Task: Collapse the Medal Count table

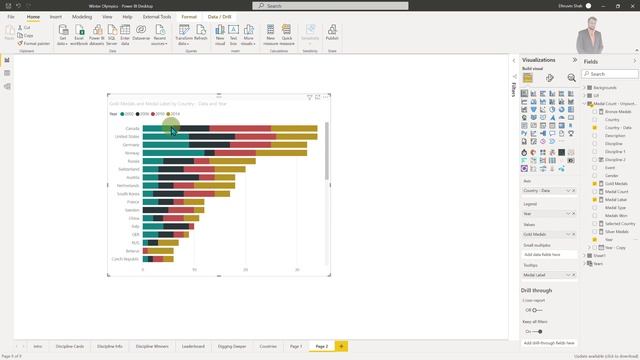Action: [x=584, y=104]
